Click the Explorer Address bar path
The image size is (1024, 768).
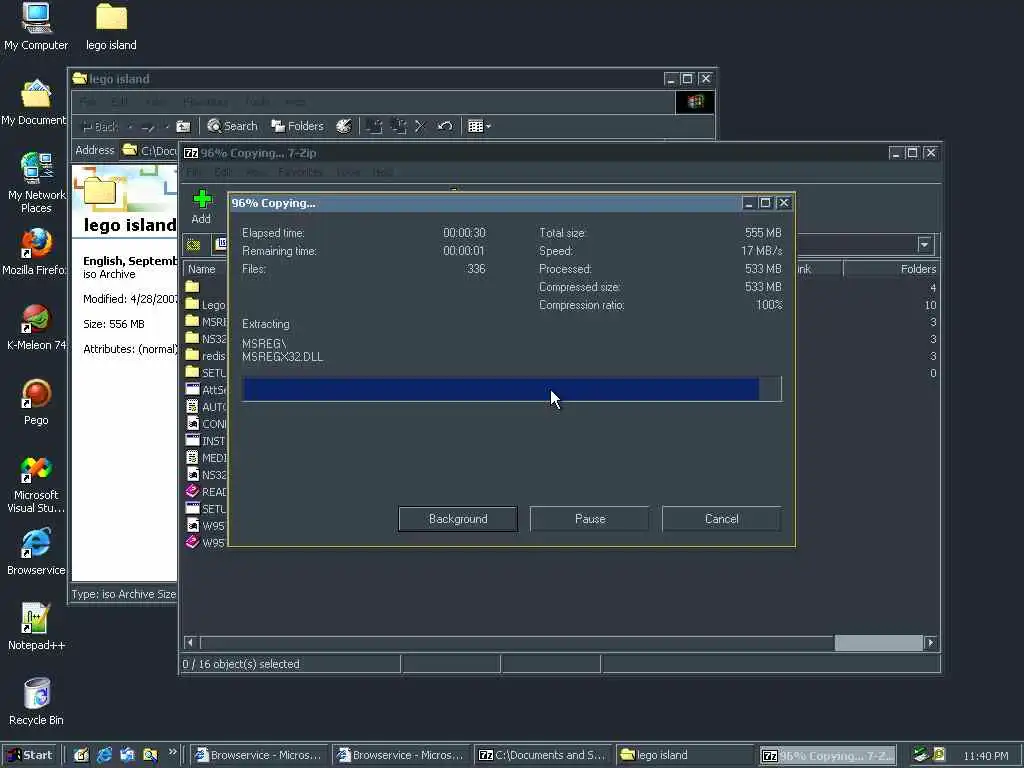tap(152, 150)
